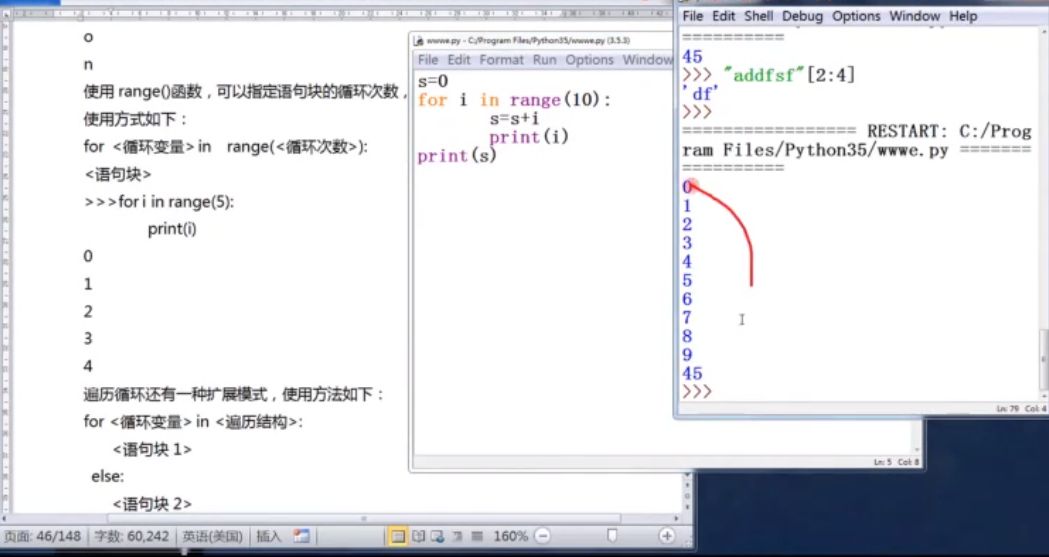1049x557 pixels.
Task: Click the zoom in plus icon
Action: coord(666,536)
